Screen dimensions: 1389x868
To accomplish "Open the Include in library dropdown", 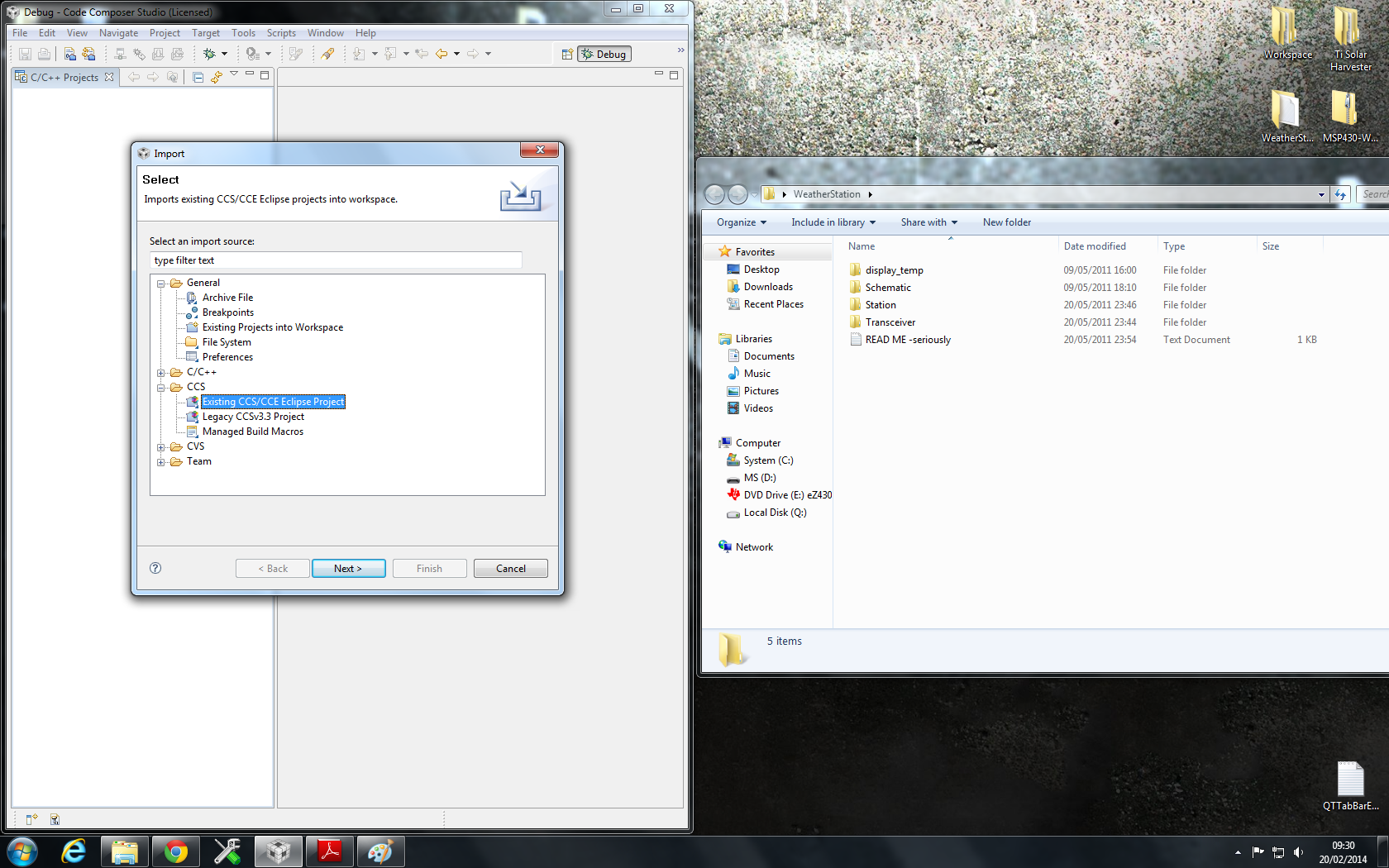I will click(x=833, y=222).
